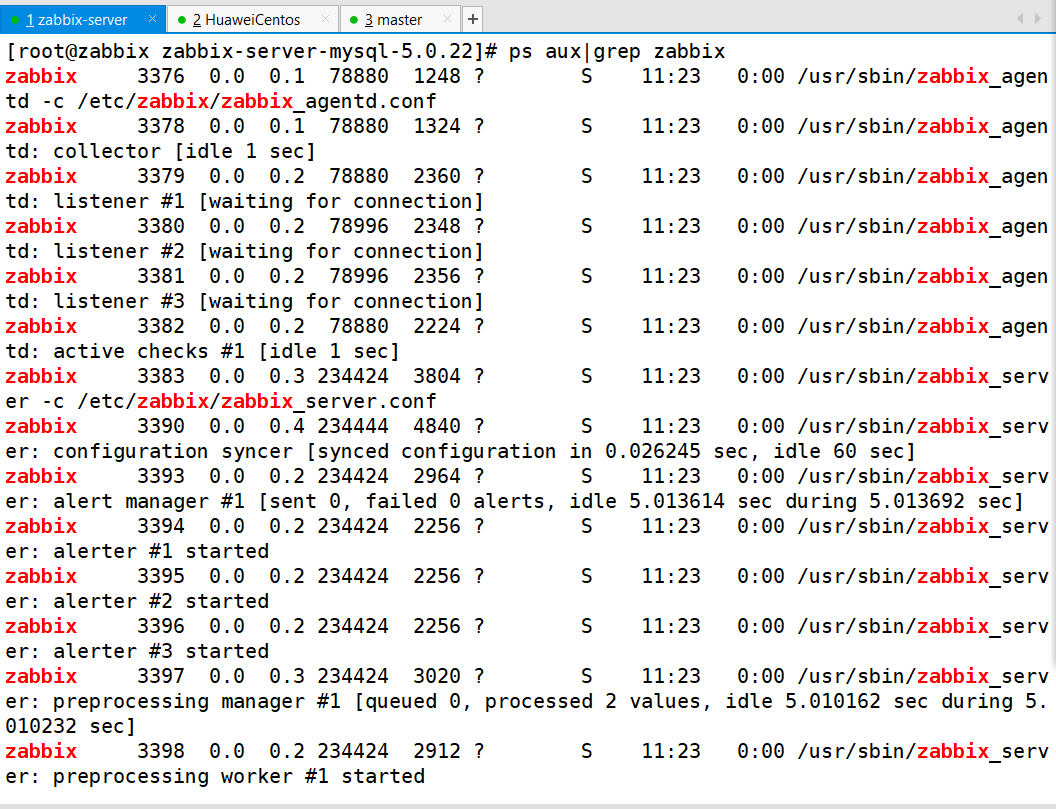Click PID 3380 in process list
Image resolution: width=1056 pixels, height=809 pixels.
161,226
